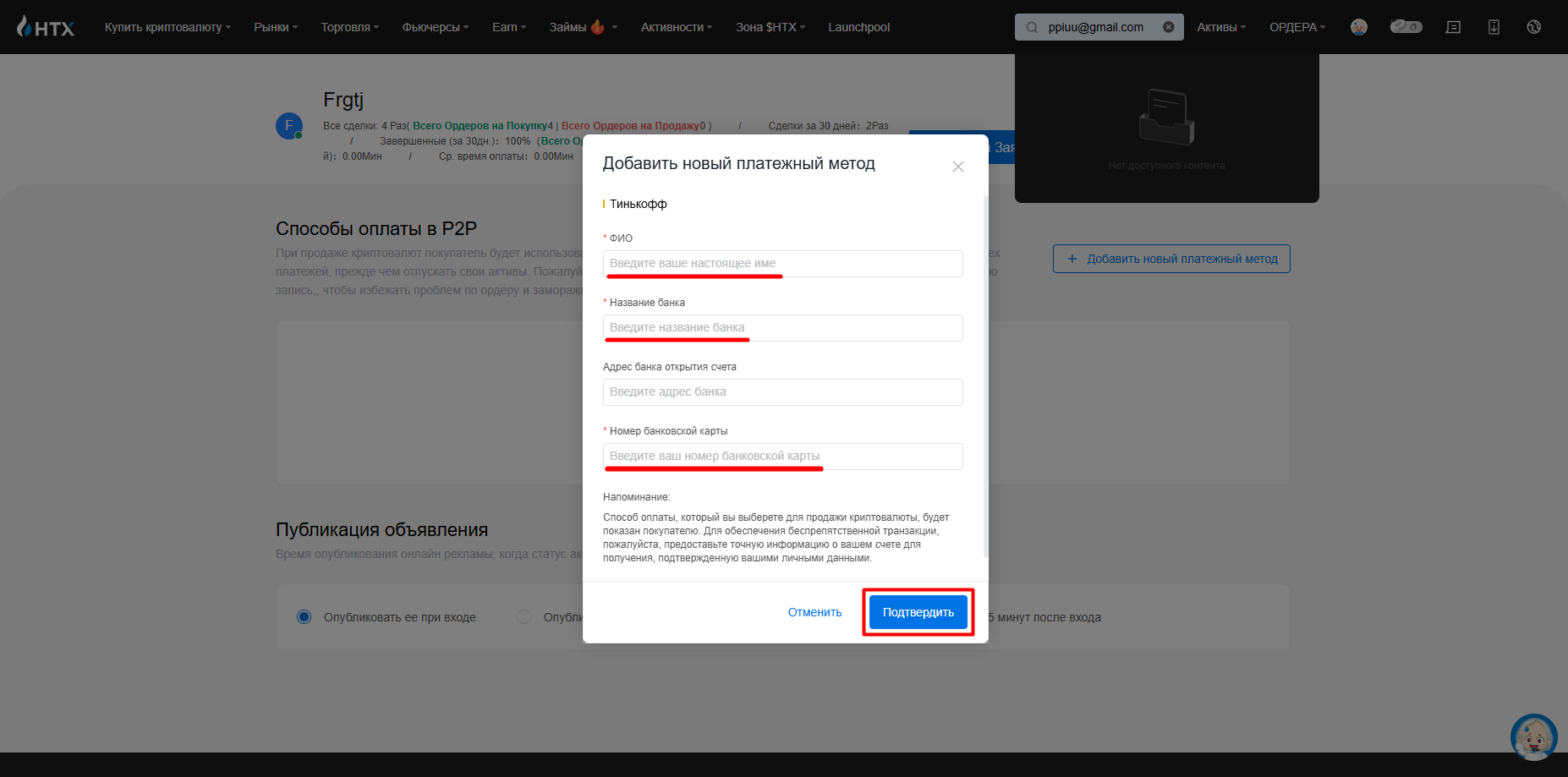
Task: Open the Launchpool page
Action: pyautogui.click(x=859, y=27)
